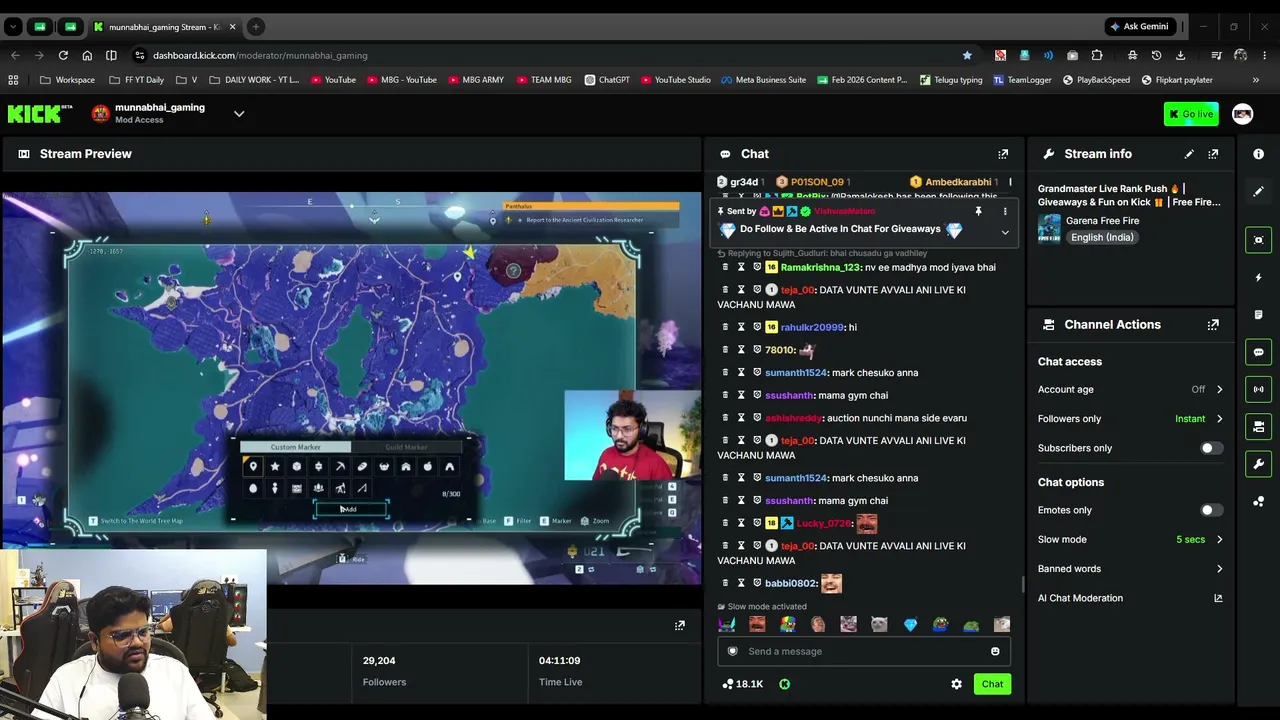Click the lightning bolt sidebar icon

tap(1258, 277)
